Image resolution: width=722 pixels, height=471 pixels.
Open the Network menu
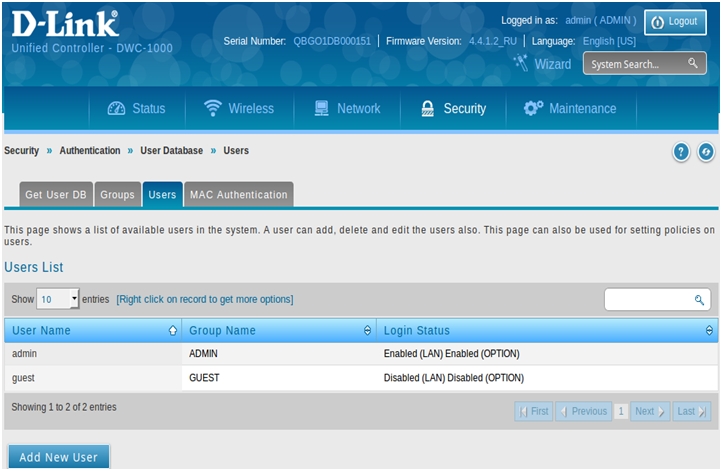pyautogui.click(x=347, y=109)
